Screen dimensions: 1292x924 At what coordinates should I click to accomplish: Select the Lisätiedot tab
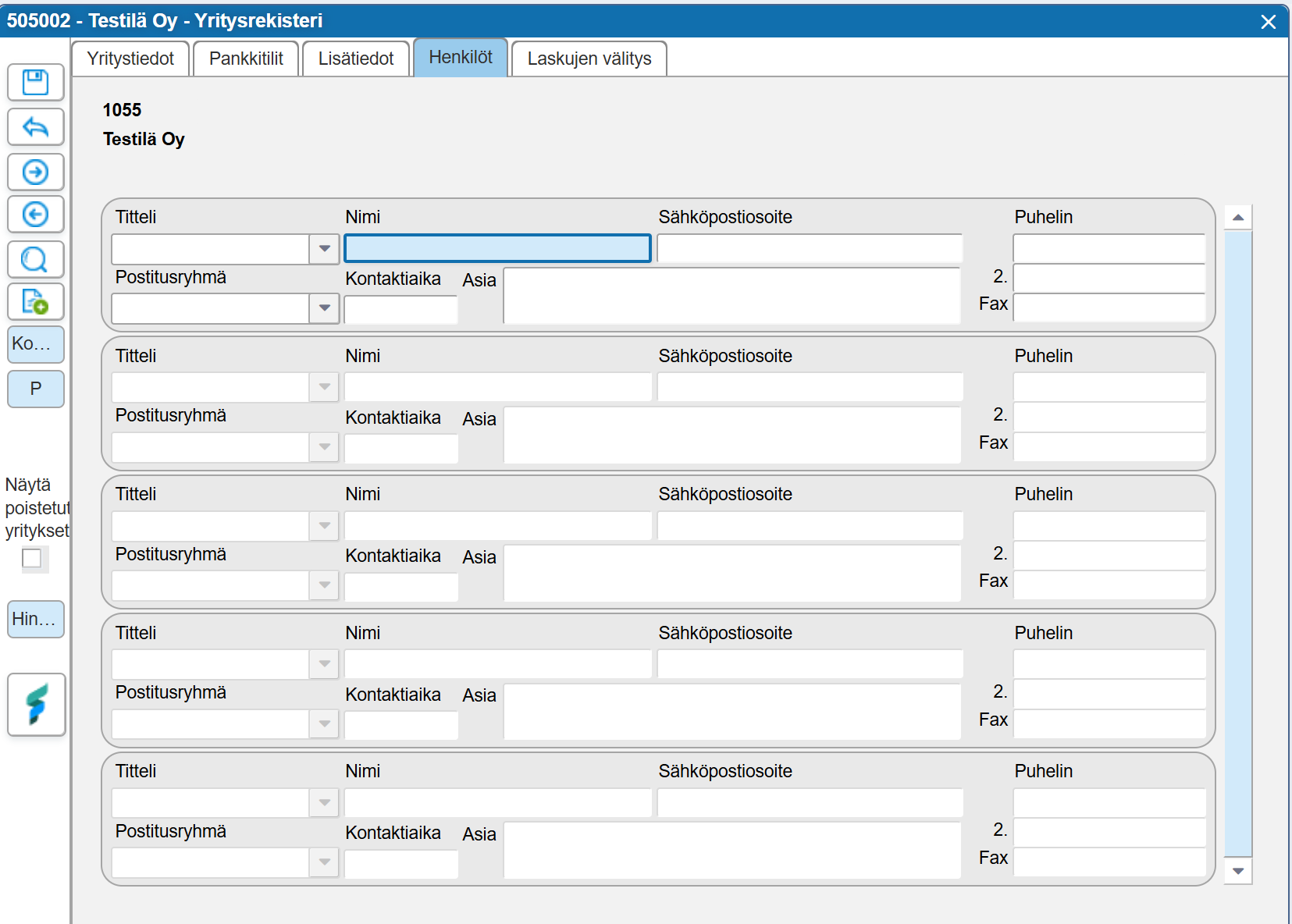pos(356,59)
